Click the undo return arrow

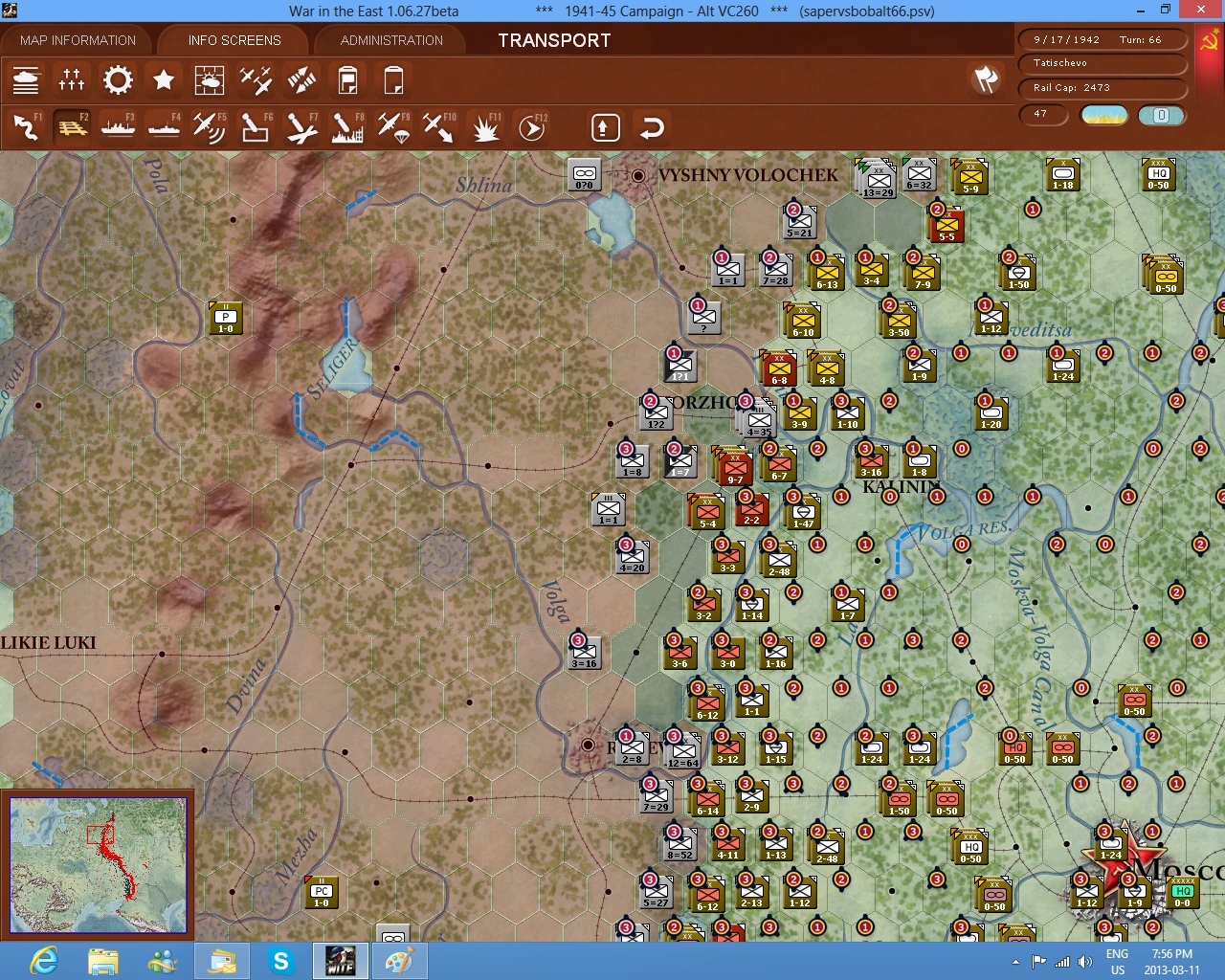652,127
